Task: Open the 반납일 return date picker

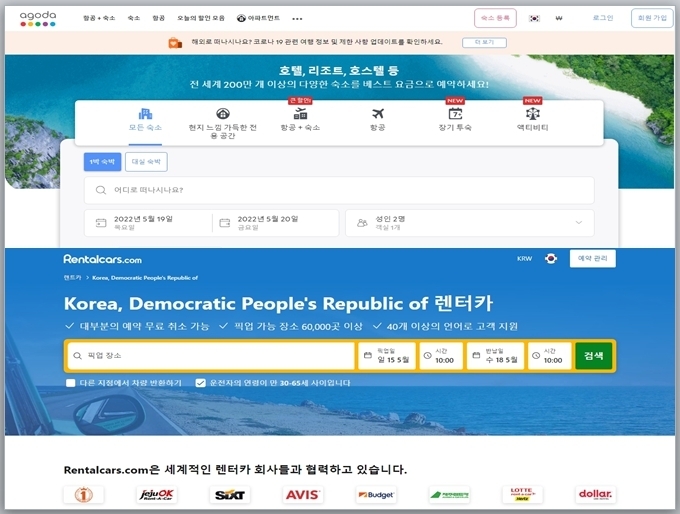Action: click(495, 356)
